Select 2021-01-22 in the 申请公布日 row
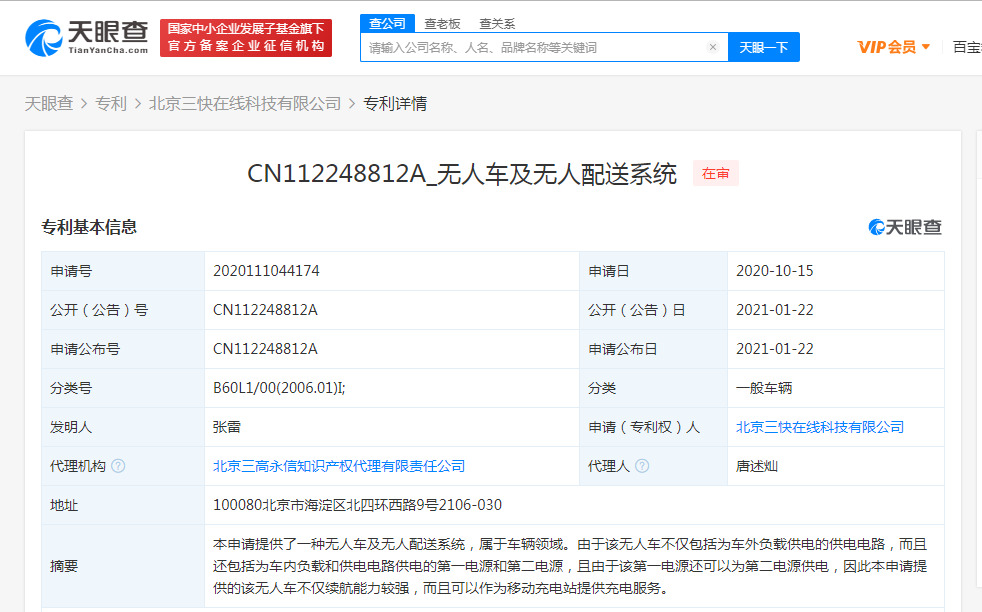The height and width of the screenshot is (612, 982). tap(775, 349)
